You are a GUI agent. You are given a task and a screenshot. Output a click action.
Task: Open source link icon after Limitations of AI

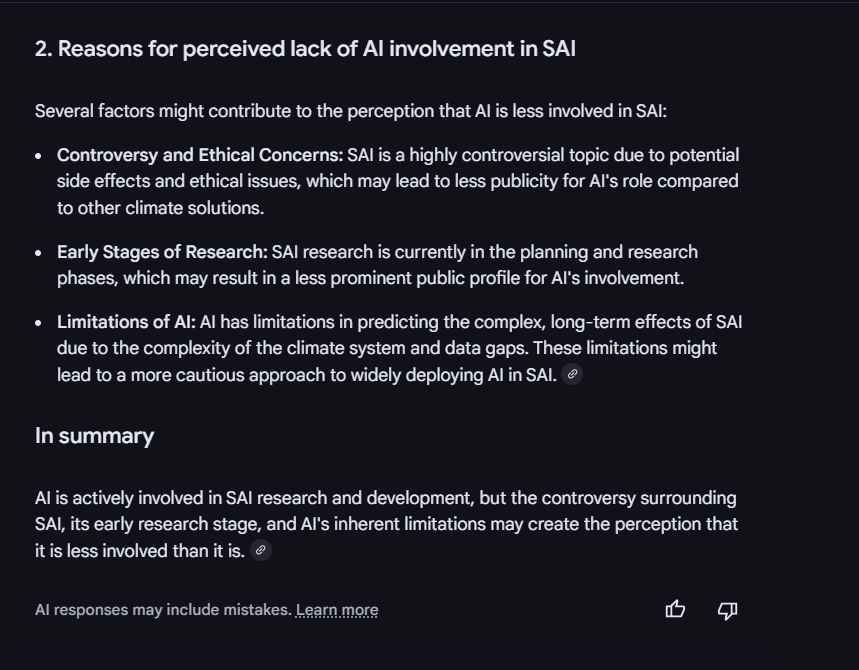tap(572, 374)
